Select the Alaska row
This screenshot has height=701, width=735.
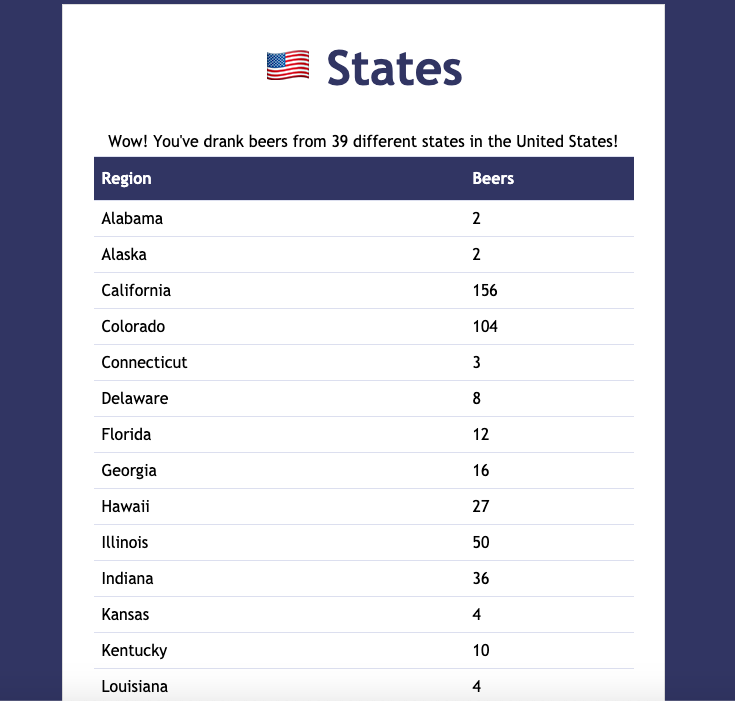(364, 255)
